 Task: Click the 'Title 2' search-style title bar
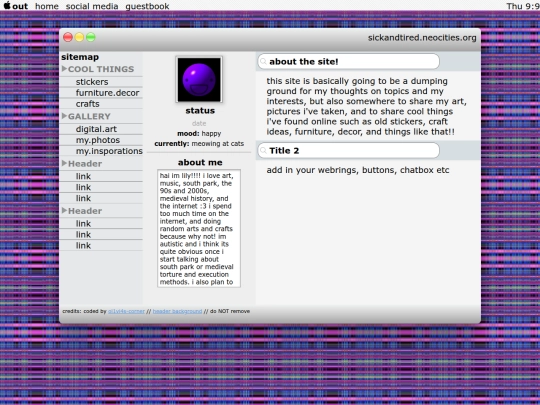(349, 150)
